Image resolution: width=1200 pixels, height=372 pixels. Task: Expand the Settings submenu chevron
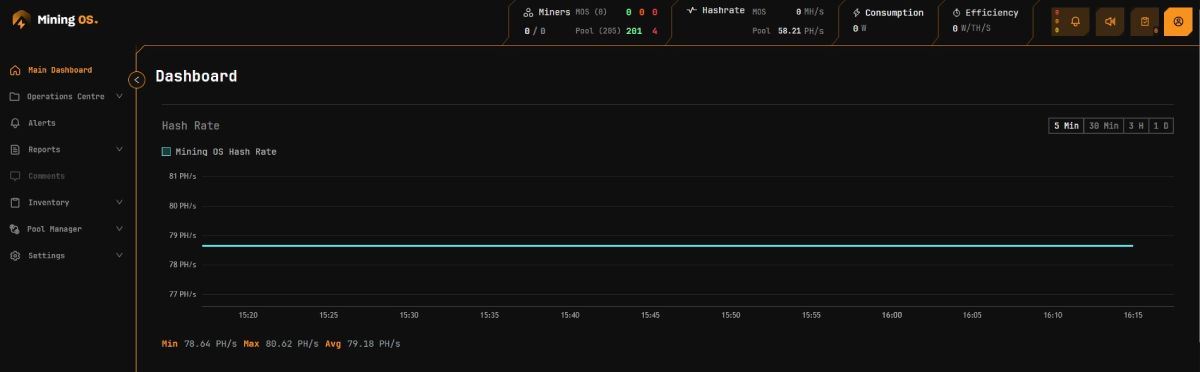pos(120,256)
